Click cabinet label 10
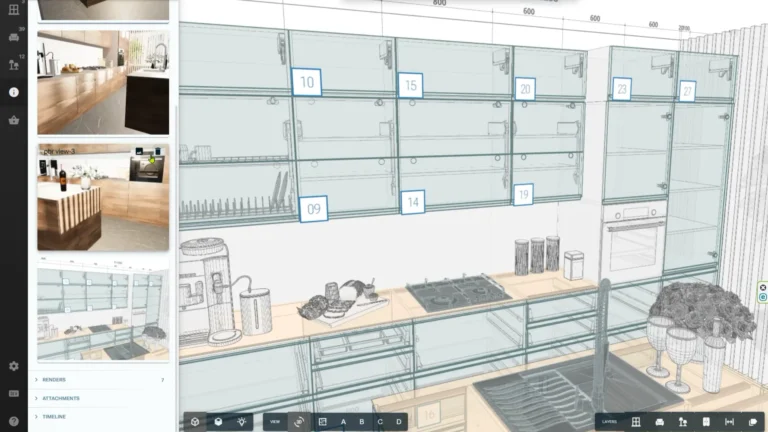 click(x=306, y=82)
